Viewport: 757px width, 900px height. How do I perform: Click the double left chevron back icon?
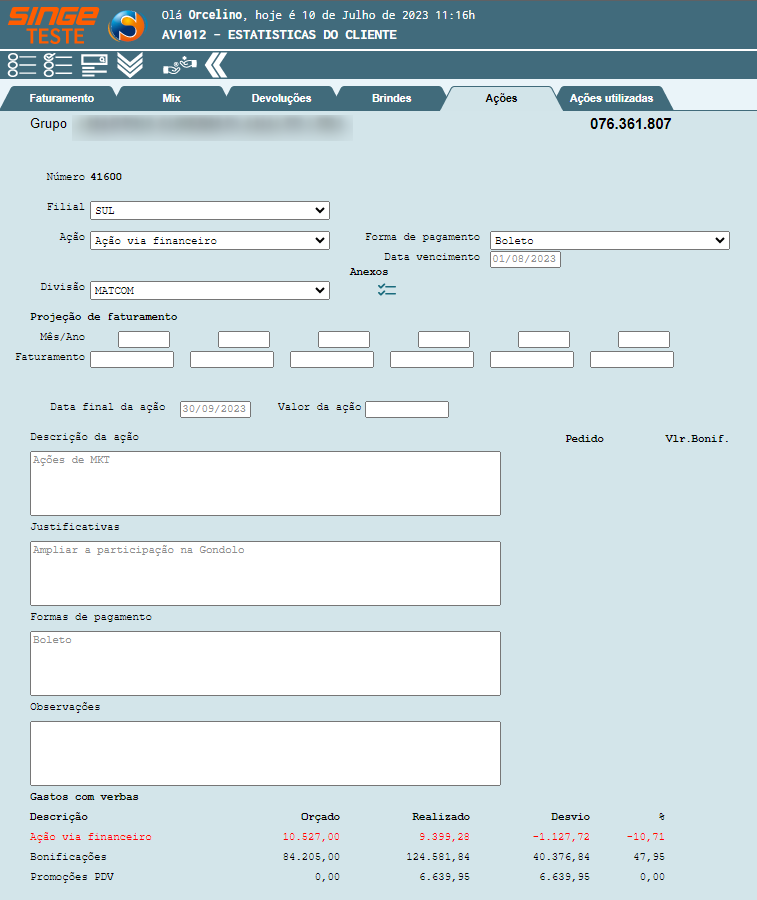click(x=215, y=64)
